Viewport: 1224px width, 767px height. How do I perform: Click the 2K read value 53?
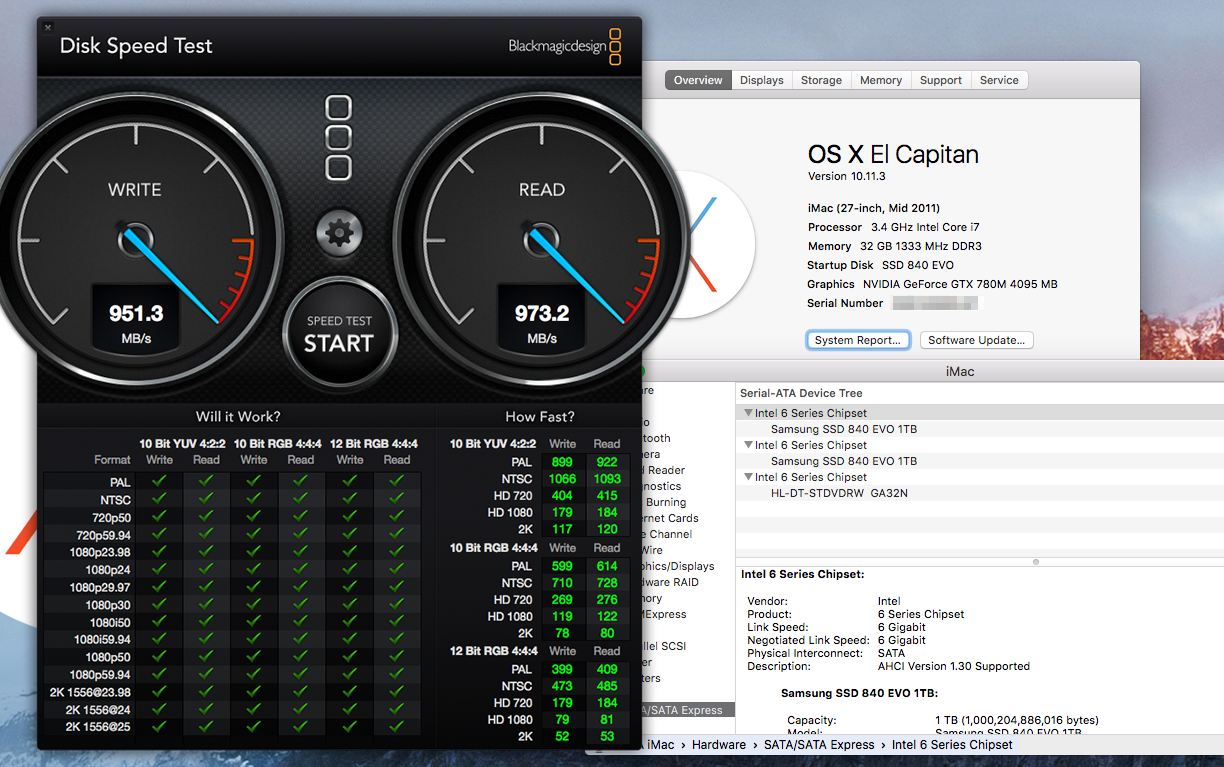point(607,737)
